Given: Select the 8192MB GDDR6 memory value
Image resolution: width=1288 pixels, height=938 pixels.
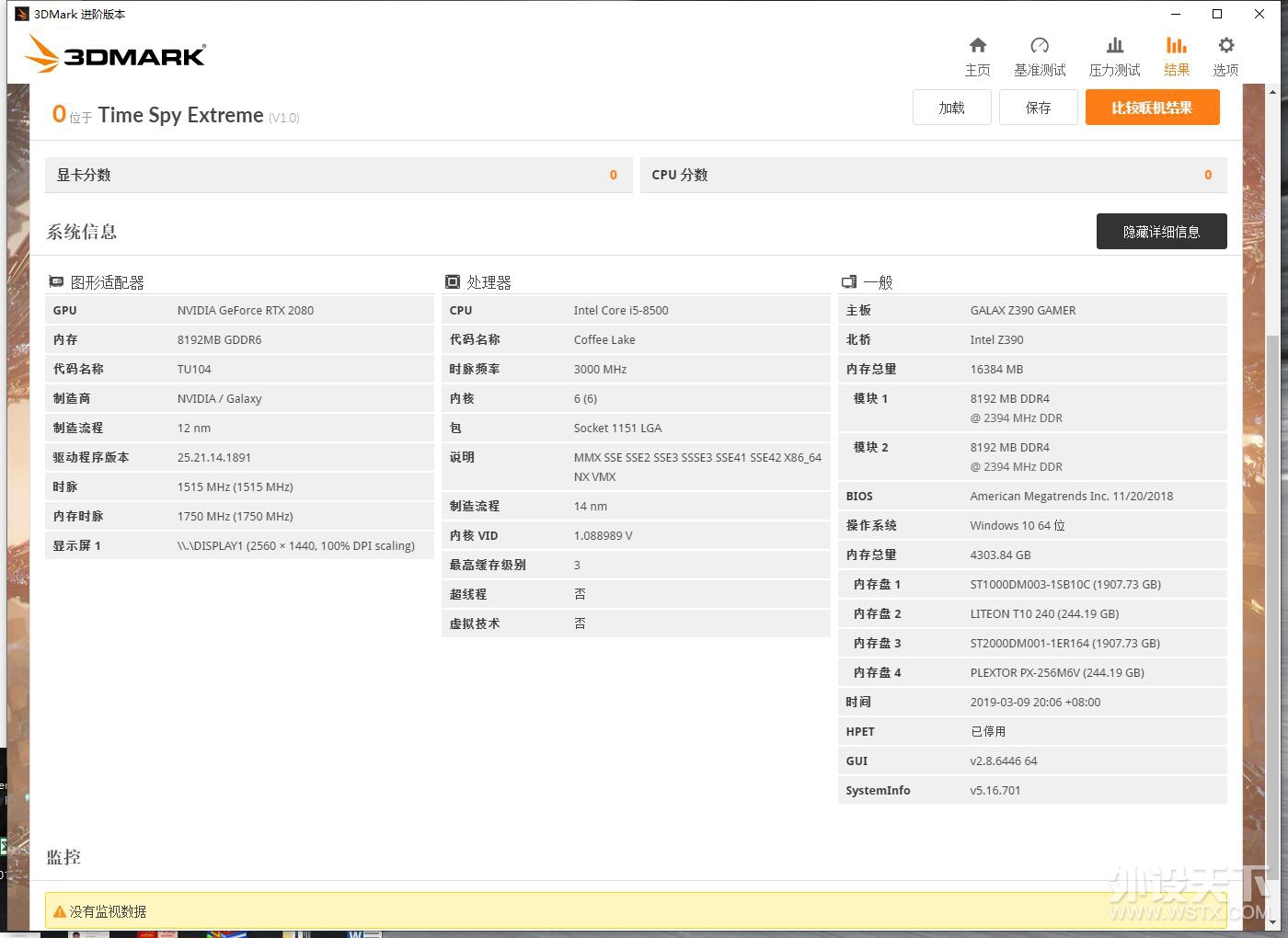Looking at the screenshot, I should click(220, 339).
